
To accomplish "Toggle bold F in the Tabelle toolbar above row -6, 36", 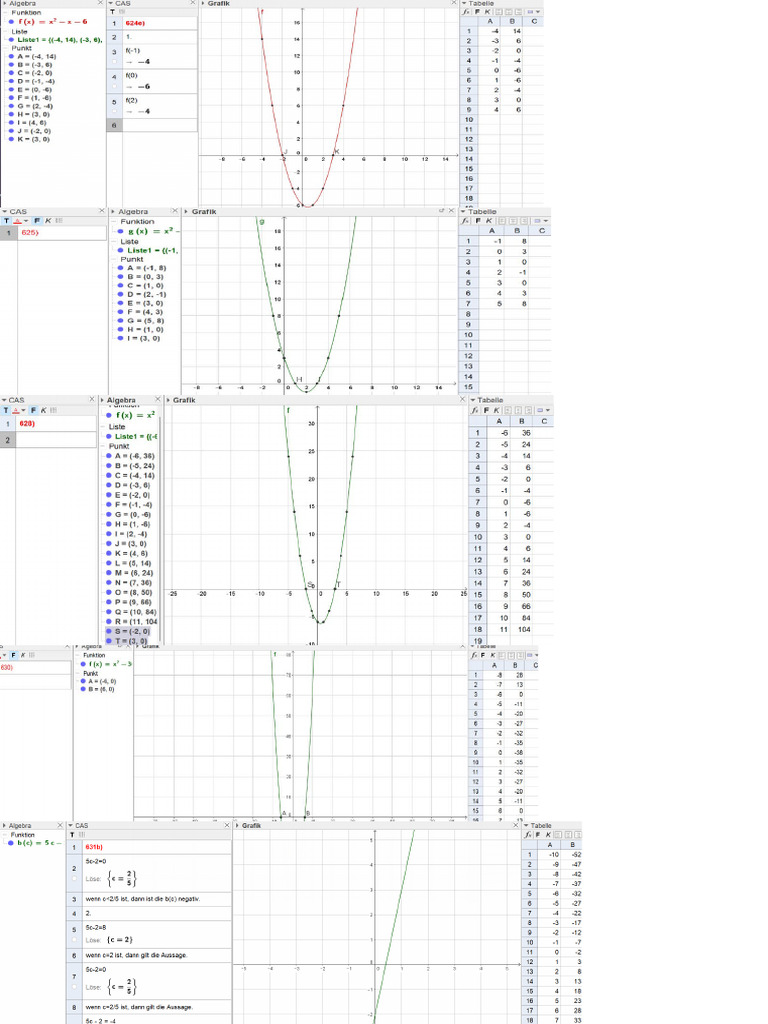I will pos(487,410).
